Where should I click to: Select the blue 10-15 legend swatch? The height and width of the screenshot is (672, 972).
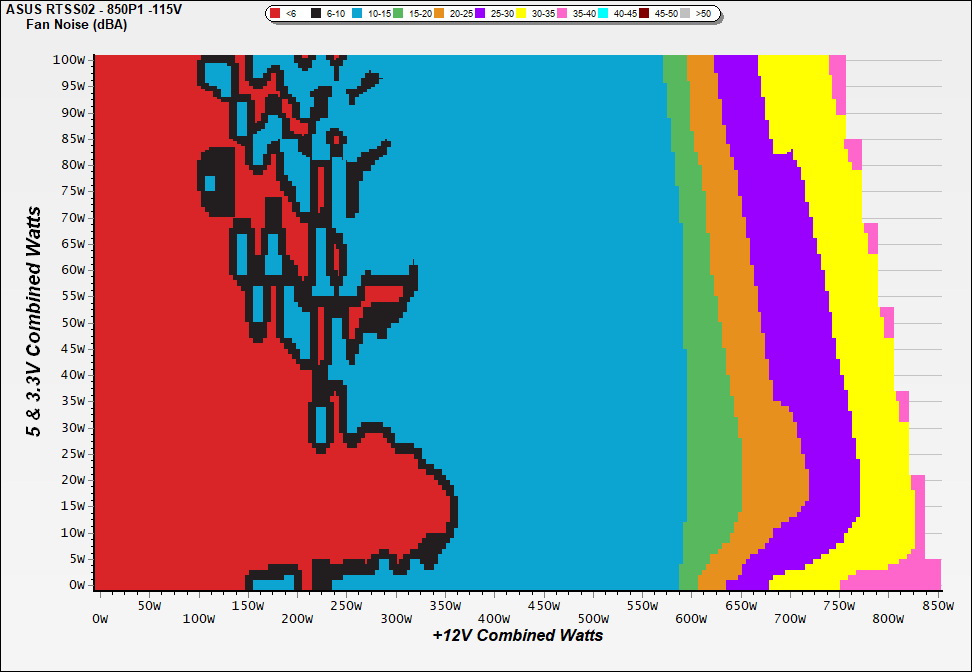(357, 14)
